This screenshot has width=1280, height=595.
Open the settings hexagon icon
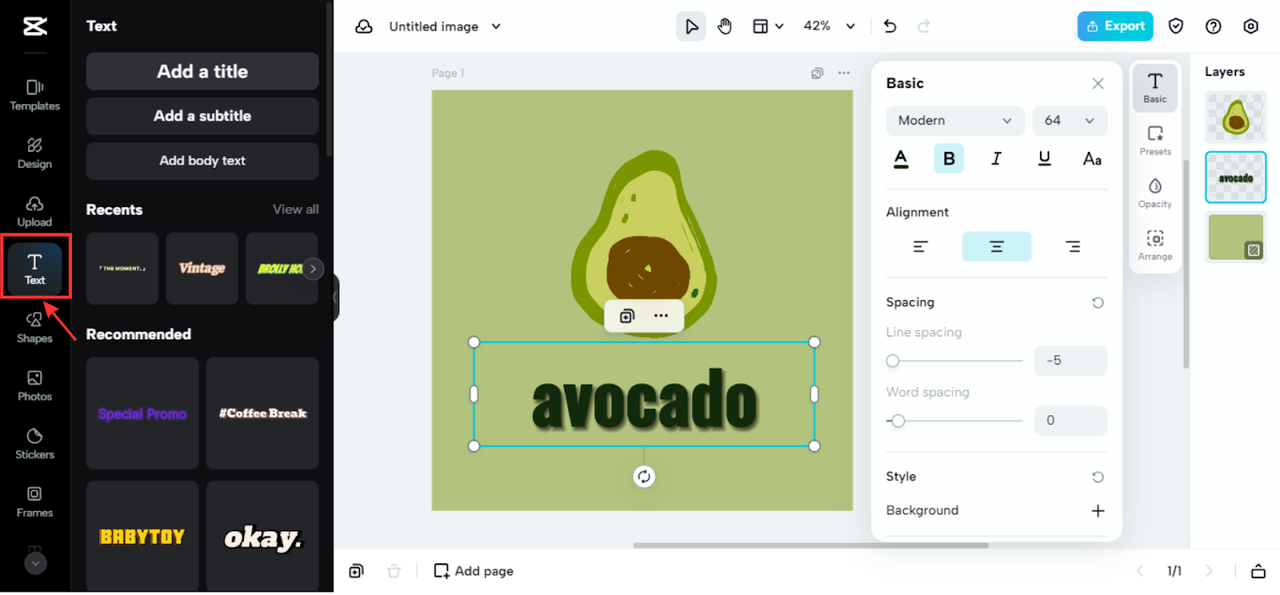(x=1251, y=27)
